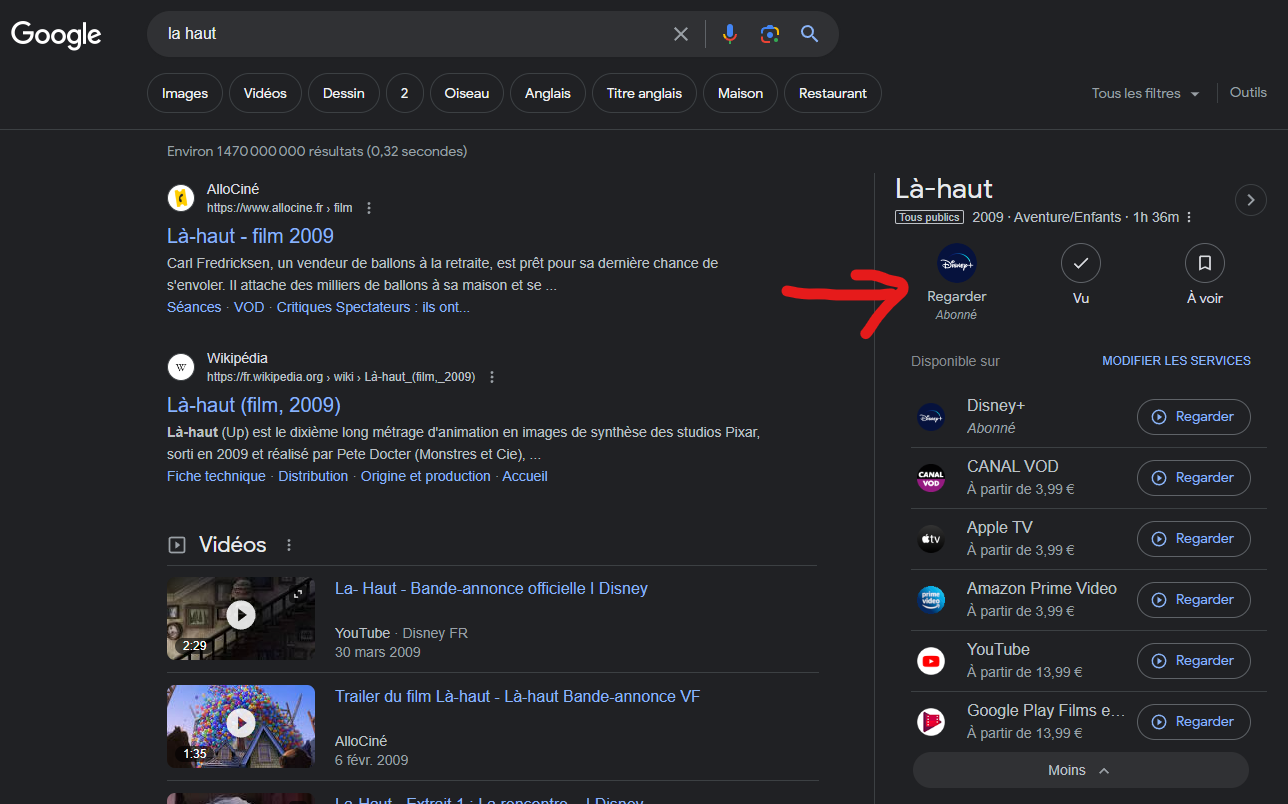This screenshot has height=804, width=1288.
Task: Select the Maison filter chip
Action: pos(741,93)
